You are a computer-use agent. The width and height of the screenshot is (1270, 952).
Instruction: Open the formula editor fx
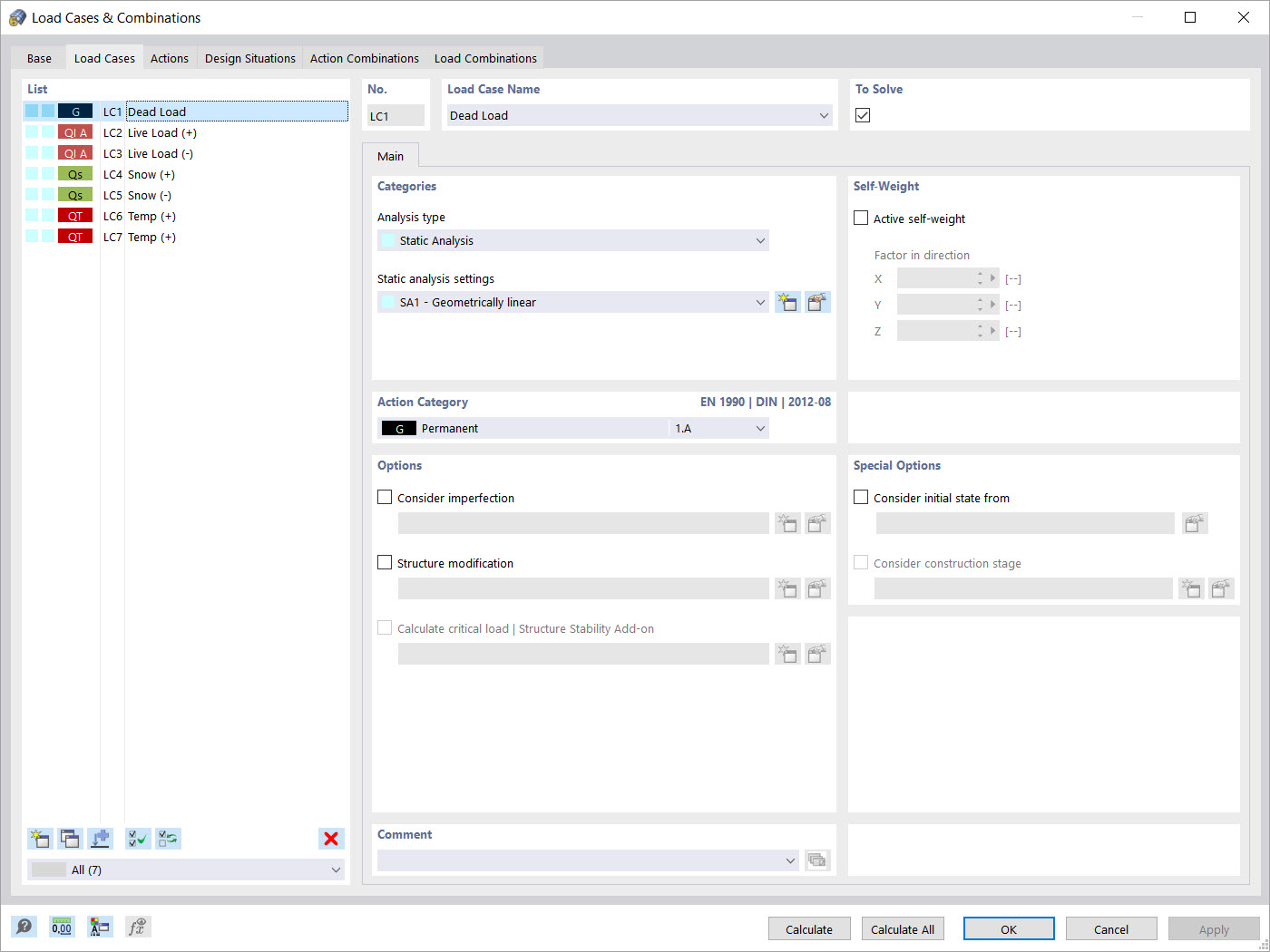[138, 927]
